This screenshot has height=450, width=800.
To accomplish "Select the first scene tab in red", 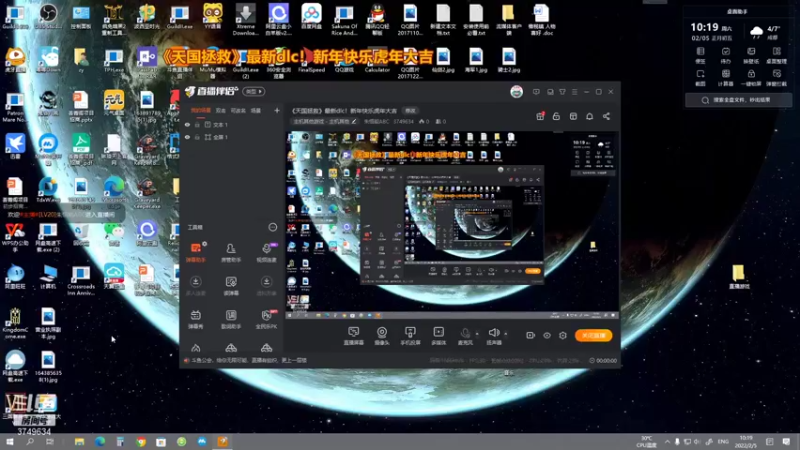I will 201,110.
